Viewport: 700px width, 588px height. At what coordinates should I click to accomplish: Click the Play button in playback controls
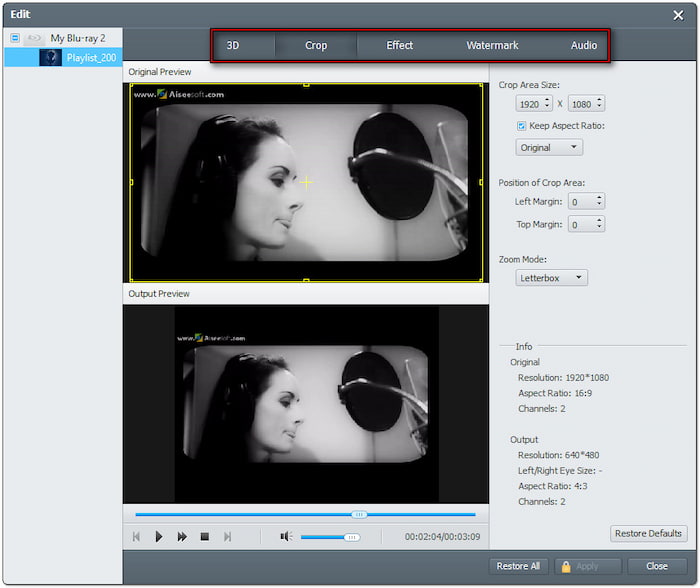point(159,537)
